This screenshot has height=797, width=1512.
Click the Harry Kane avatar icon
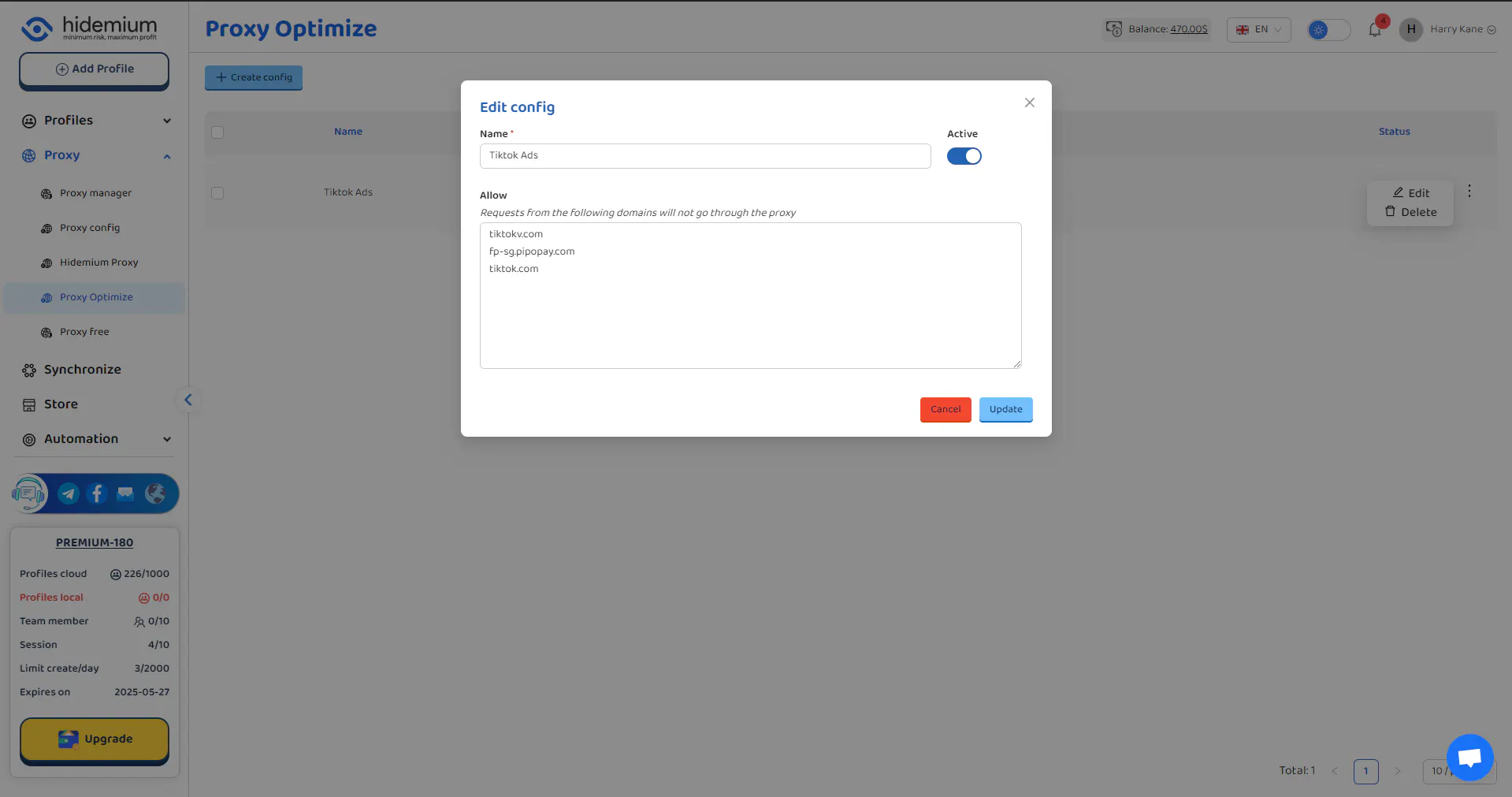point(1411,29)
